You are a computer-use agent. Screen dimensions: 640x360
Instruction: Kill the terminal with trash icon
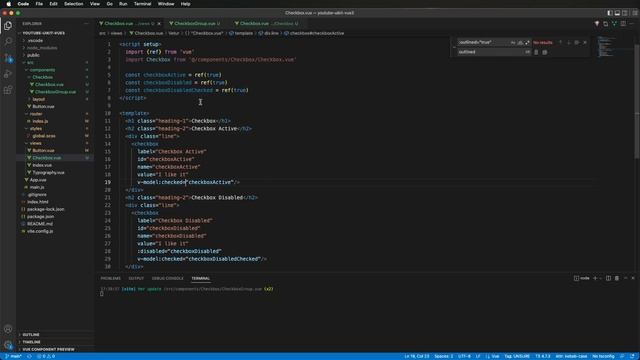(617, 278)
